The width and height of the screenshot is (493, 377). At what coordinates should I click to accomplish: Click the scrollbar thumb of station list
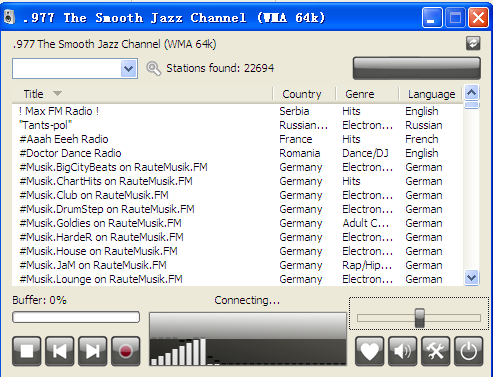[x=471, y=105]
